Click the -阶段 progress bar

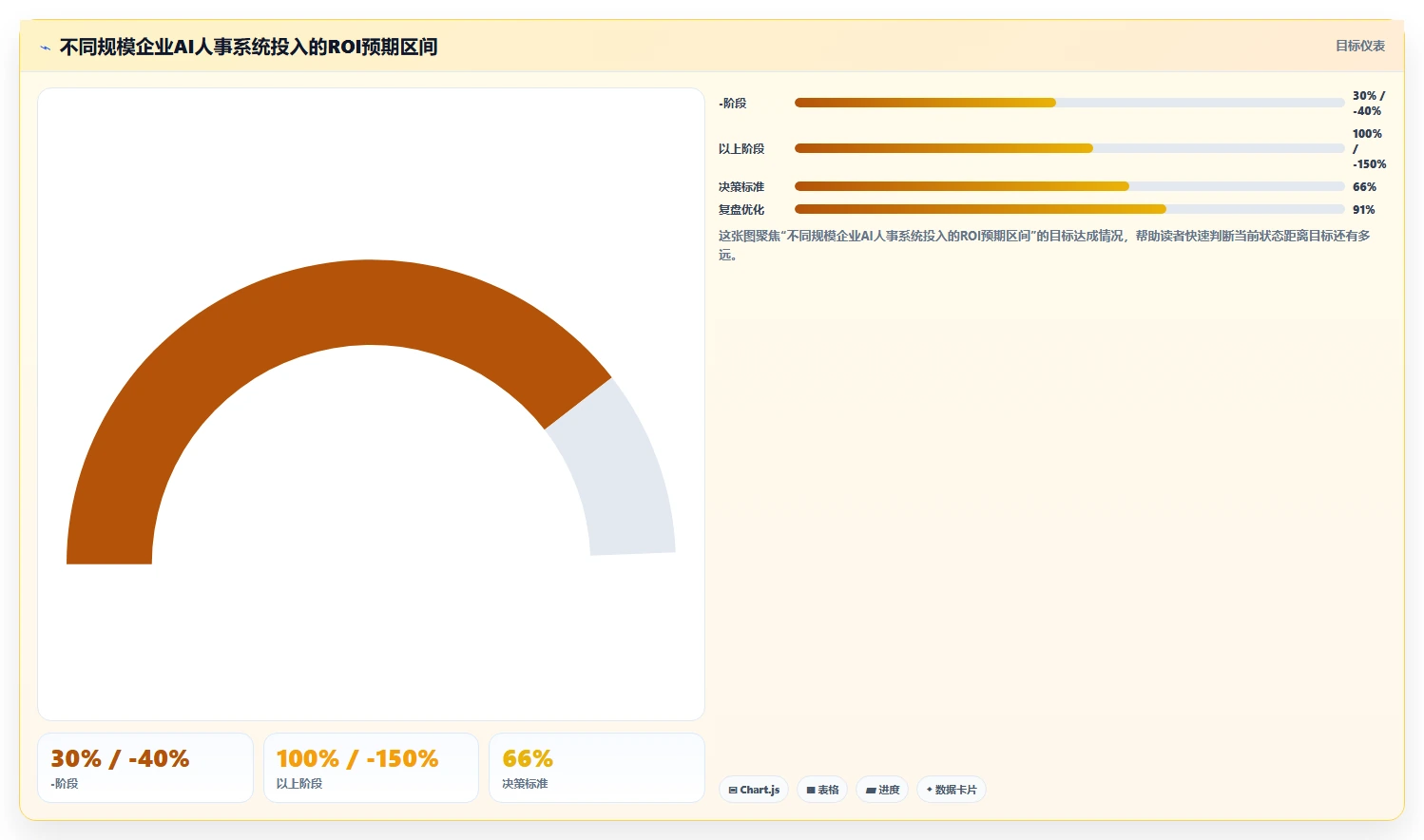(x=1069, y=103)
